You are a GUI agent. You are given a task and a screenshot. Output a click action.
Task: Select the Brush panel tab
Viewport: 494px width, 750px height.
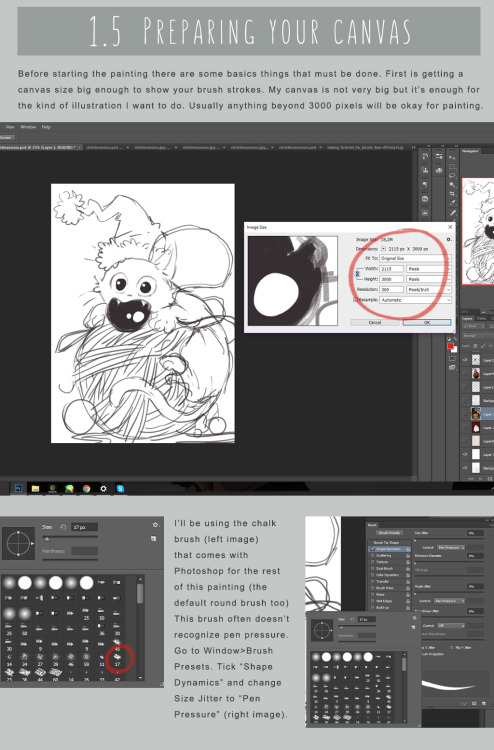coord(372,525)
